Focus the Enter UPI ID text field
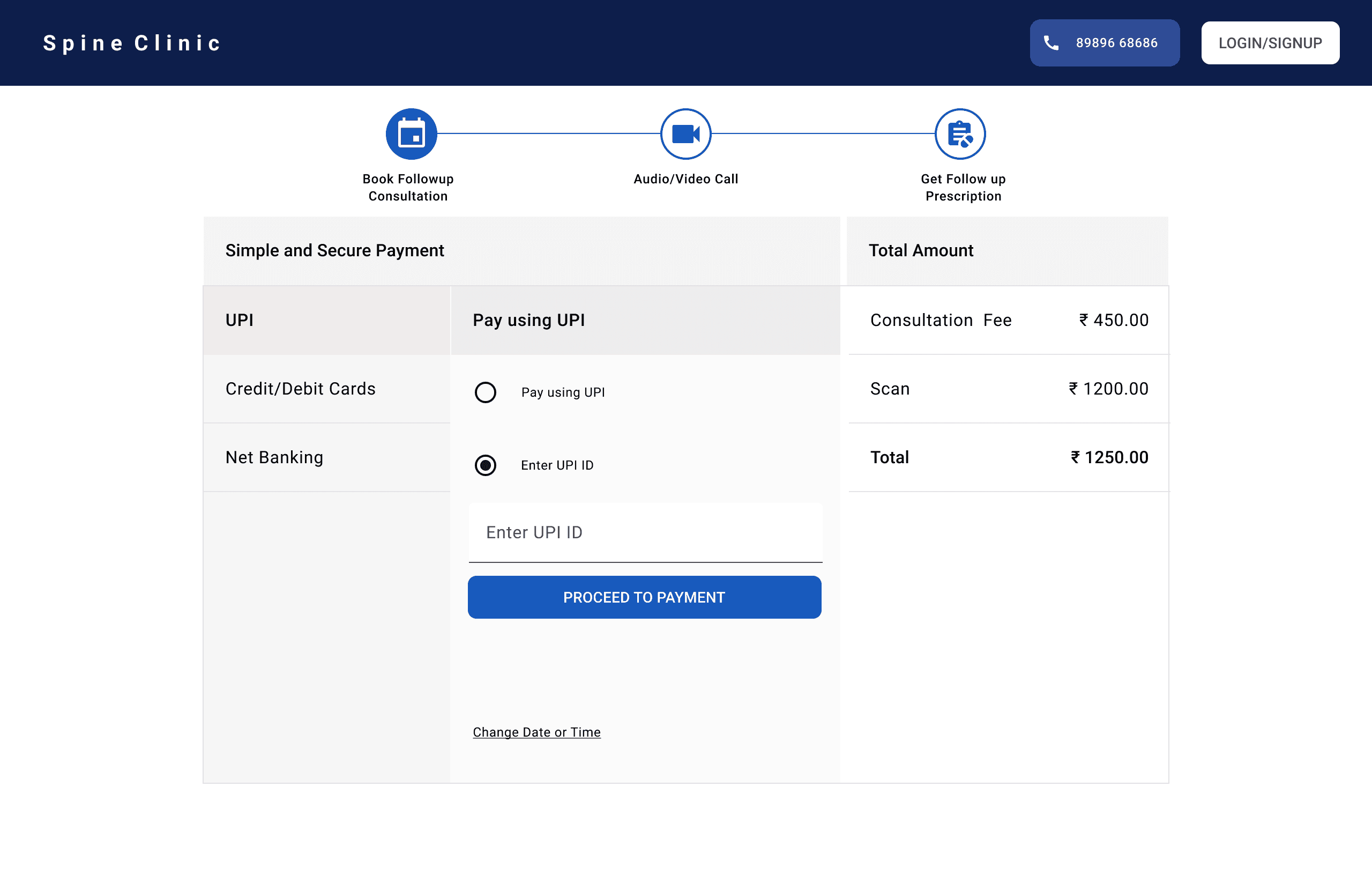 pos(645,532)
